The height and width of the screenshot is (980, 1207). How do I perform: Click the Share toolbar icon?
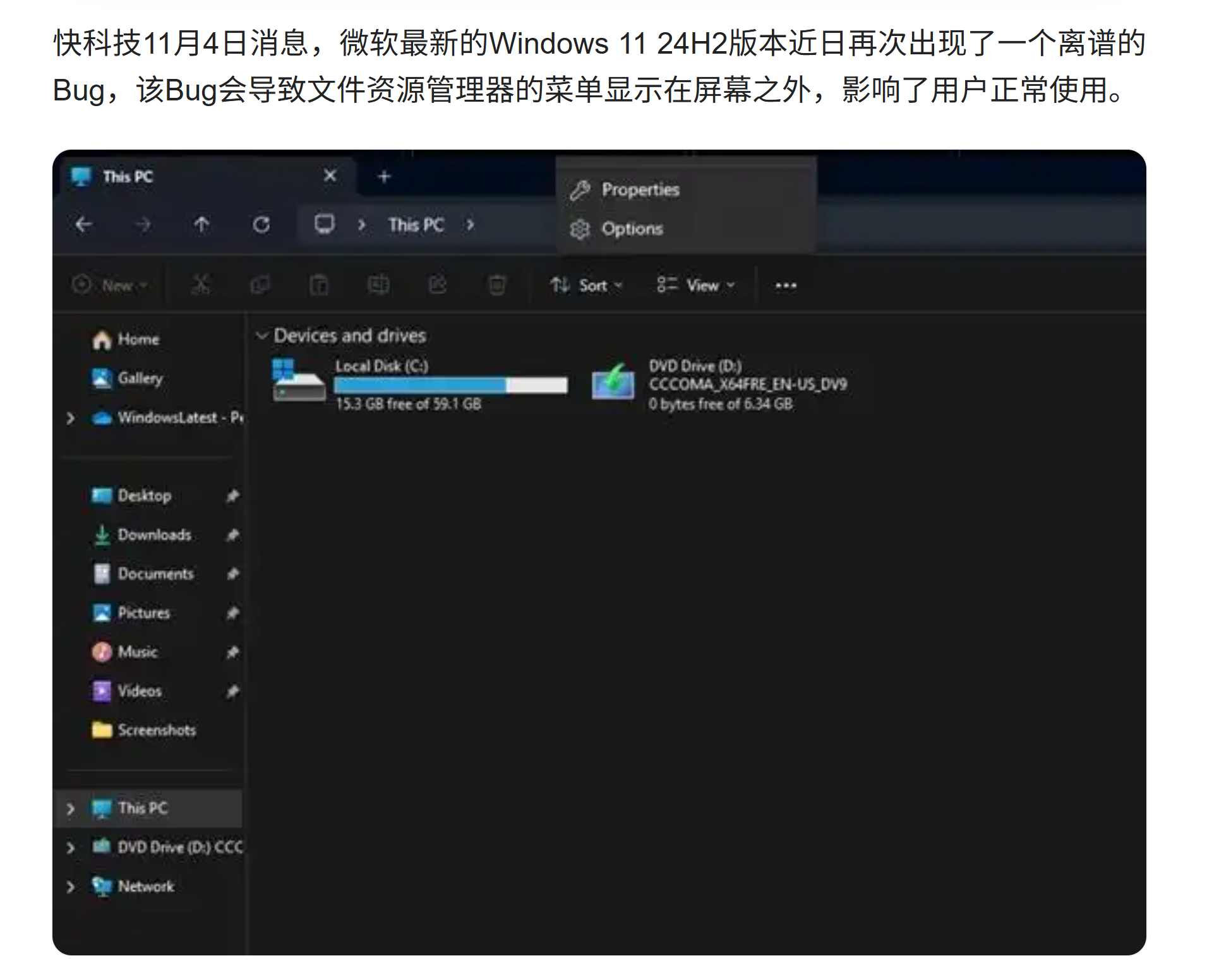437,285
